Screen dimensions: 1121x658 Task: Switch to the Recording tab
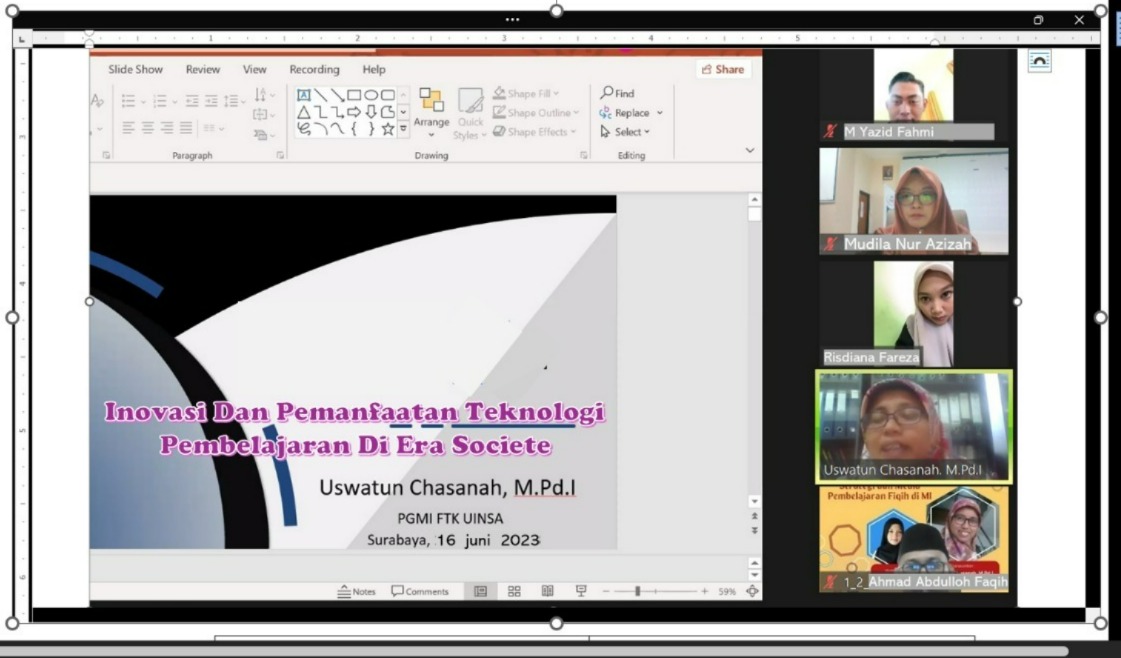pyautogui.click(x=314, y=70)
